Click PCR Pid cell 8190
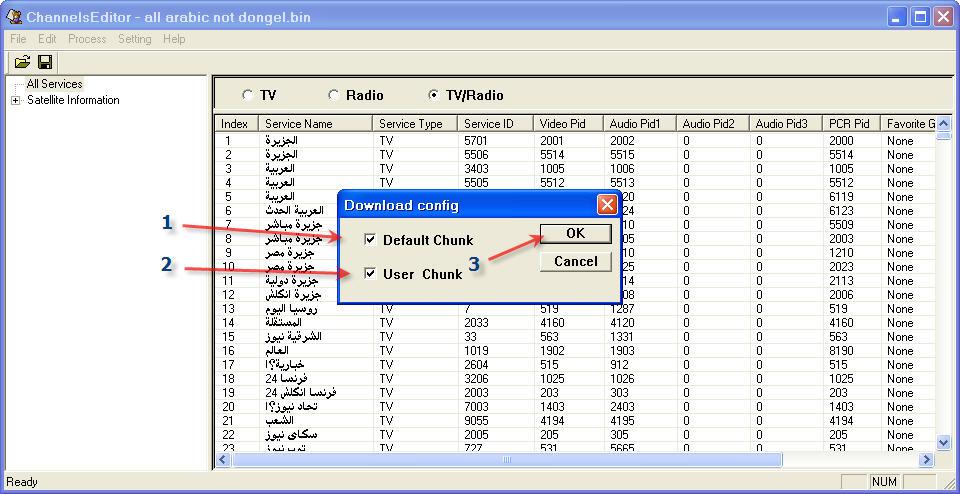The height and width of the screenshot is (494, 960). tap(842, 351)
